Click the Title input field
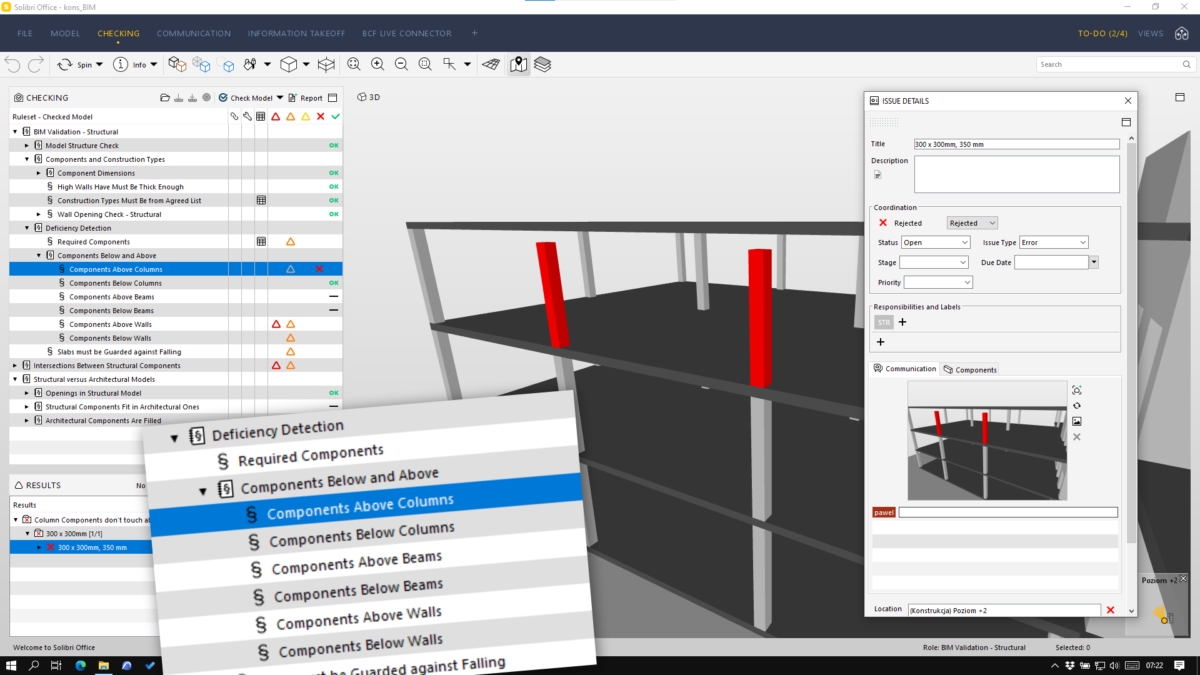1200x675 pixels. 1016,144
